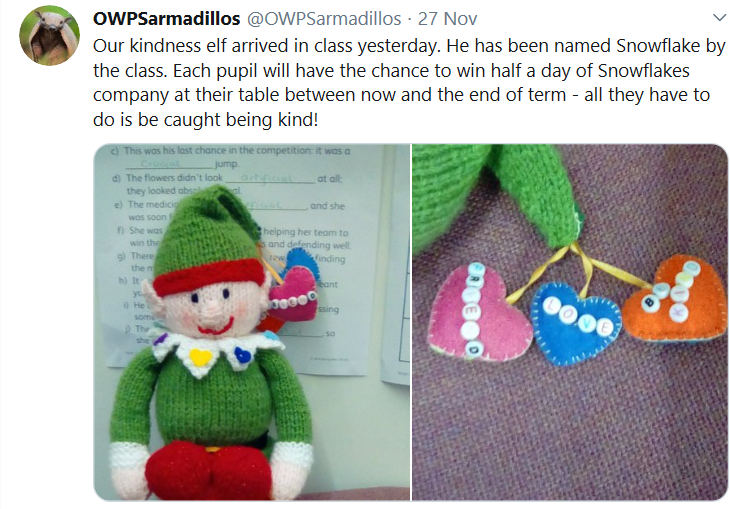The height and width of the screenshot is (509, 730).
Task: Expand the tweet options chevron
Action: click(719, 18)
